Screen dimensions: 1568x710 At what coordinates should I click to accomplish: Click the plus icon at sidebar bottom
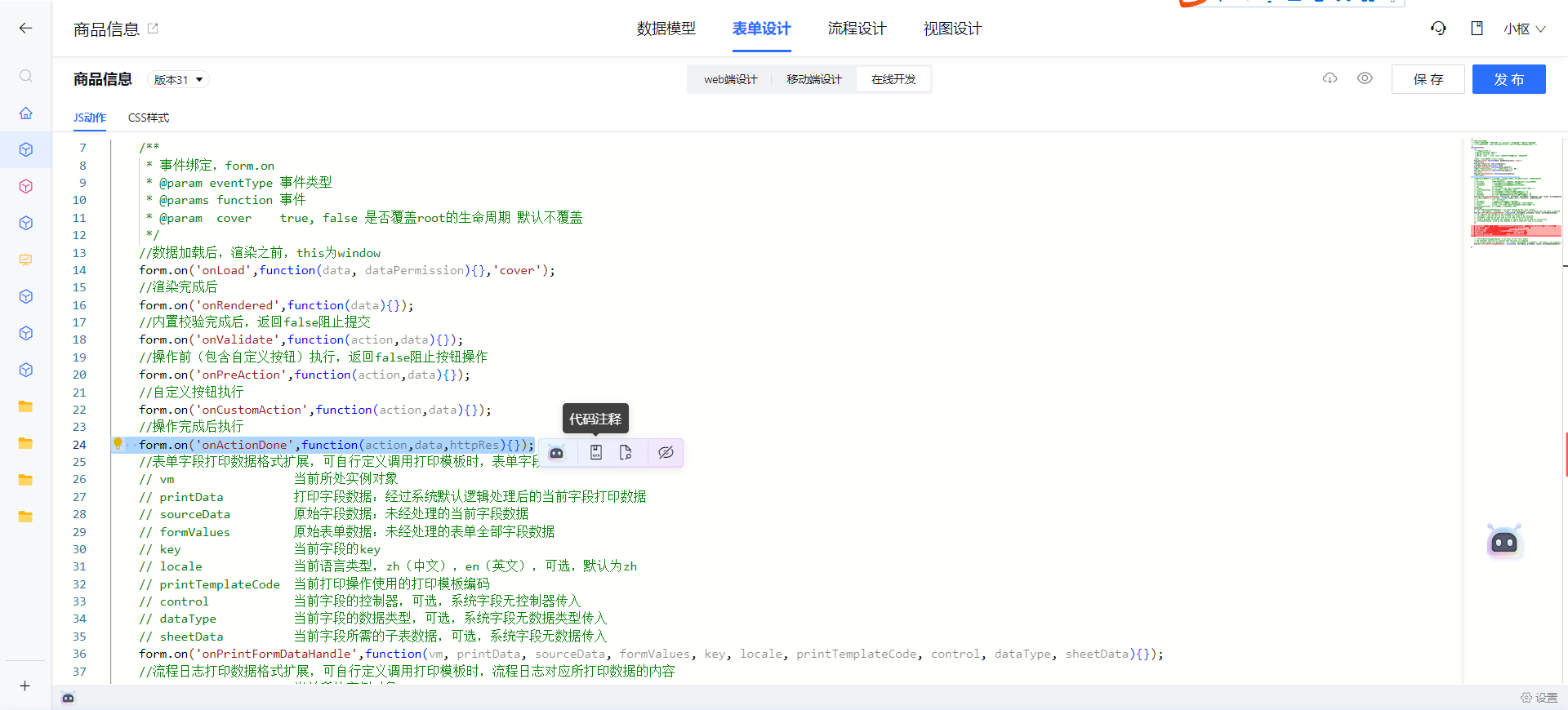pos(25,686)
